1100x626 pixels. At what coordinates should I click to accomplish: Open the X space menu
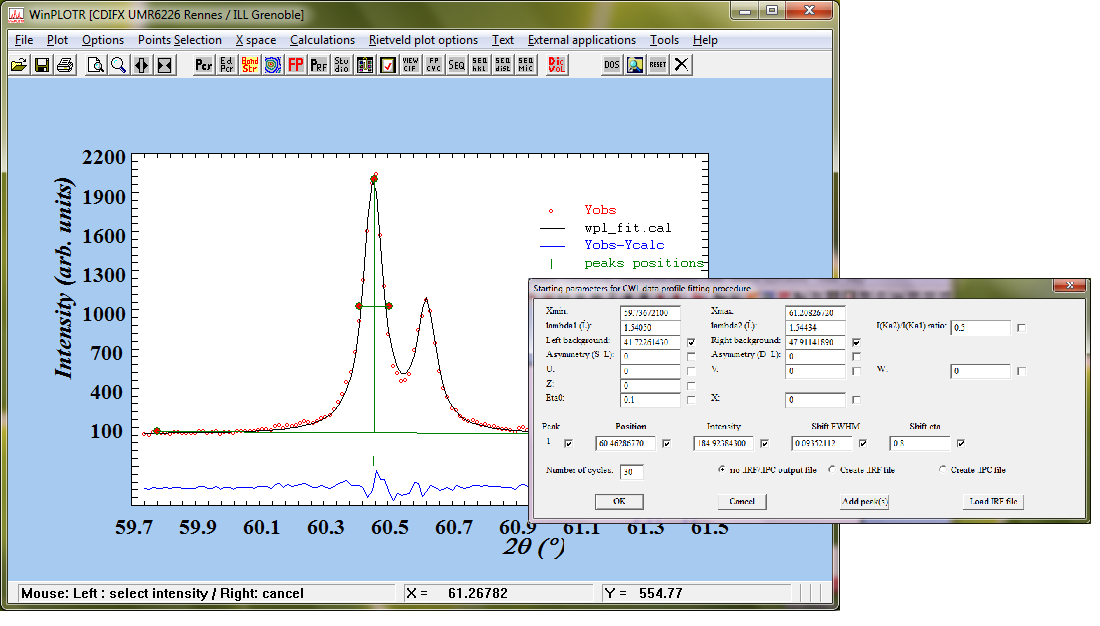point(256,40)
